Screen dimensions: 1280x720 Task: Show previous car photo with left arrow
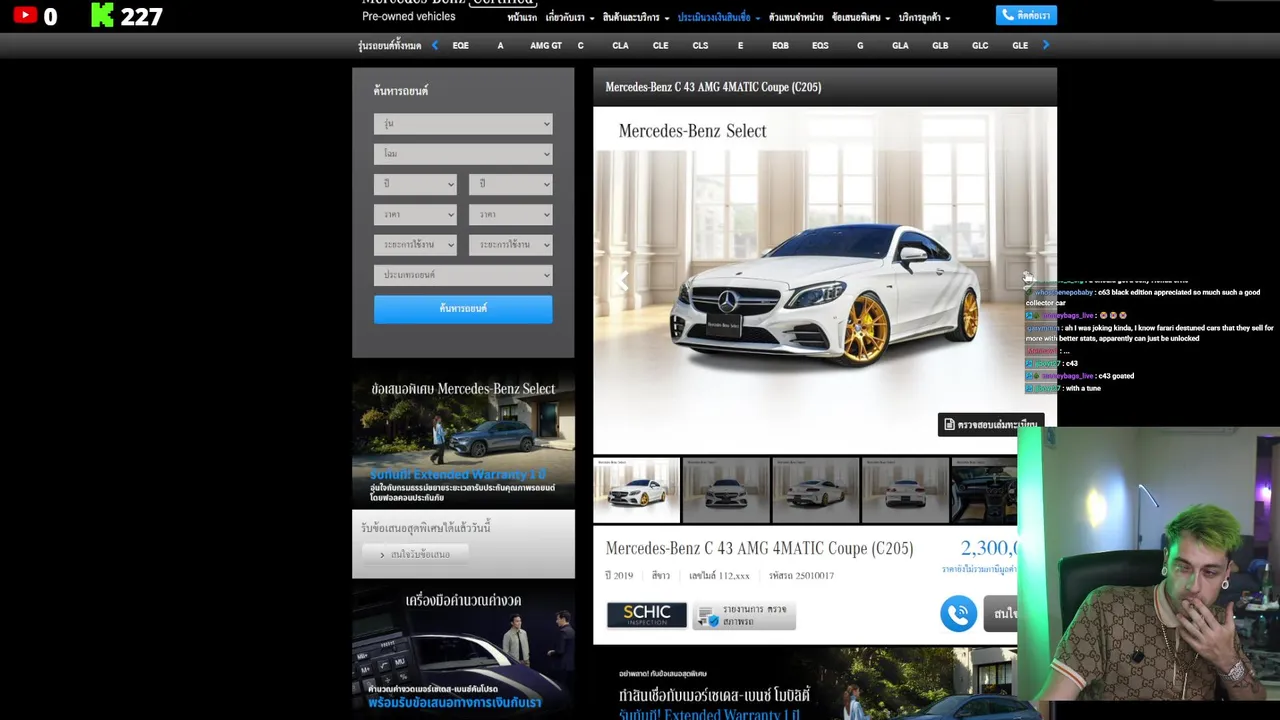click(621, 281)
